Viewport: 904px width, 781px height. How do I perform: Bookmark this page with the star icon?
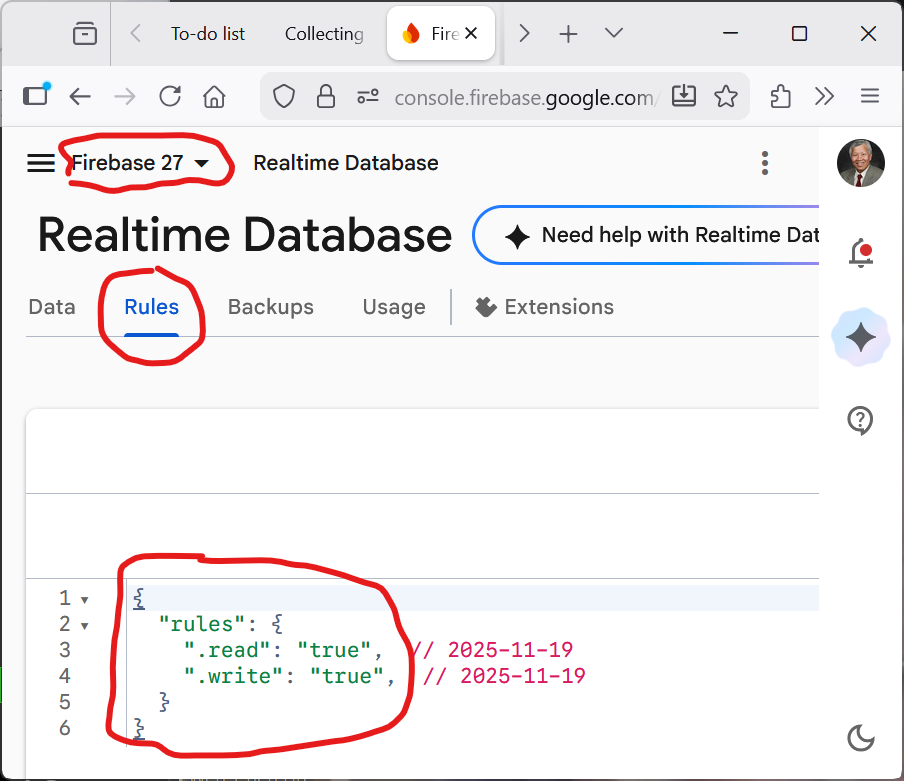pyautogui.click(x=726, y=96)
